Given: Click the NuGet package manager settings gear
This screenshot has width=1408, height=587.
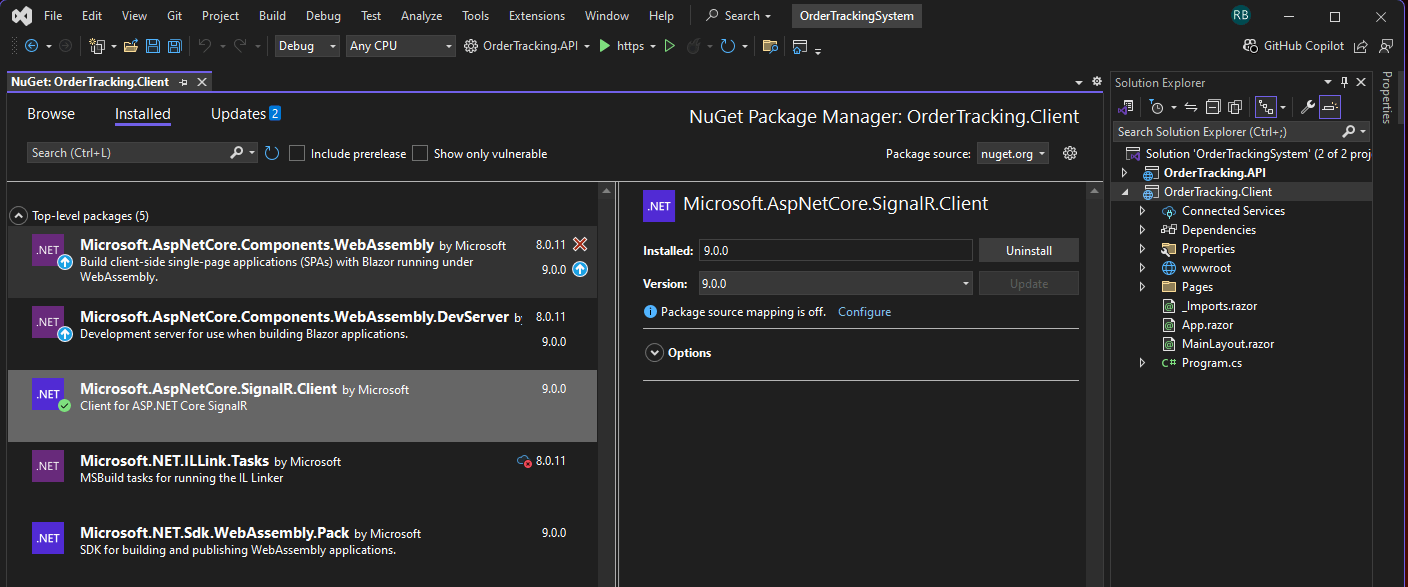Looking at the screenshot, I should pyautogui.click(x=1070, y=153).
